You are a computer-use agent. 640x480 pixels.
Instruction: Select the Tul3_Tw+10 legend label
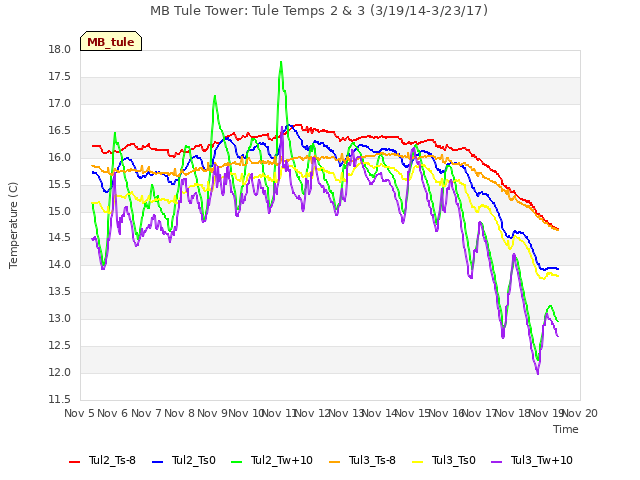point(542,460)
